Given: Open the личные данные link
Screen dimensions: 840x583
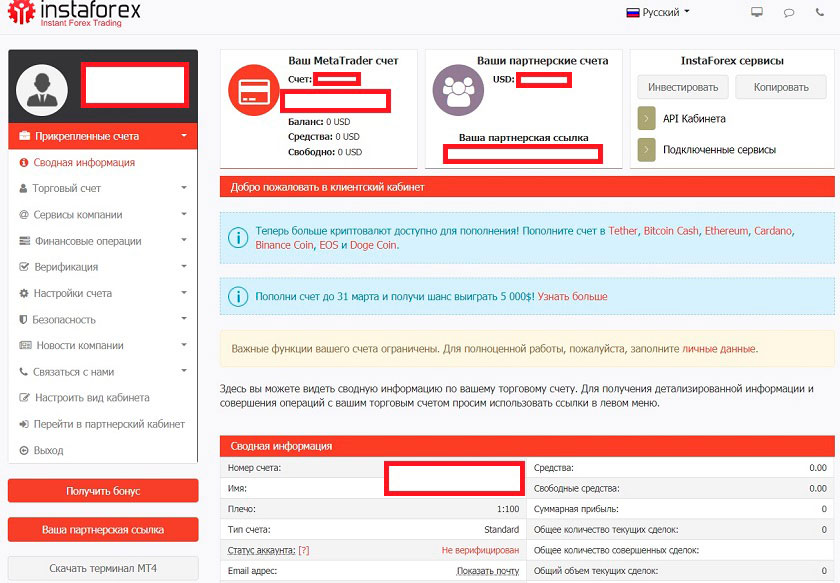Looking at the screenshot, I should point(719,348).
